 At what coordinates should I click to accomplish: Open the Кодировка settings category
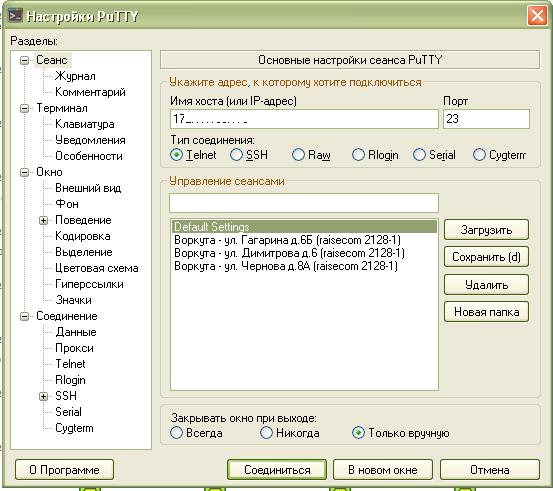(x=83, y=236)
